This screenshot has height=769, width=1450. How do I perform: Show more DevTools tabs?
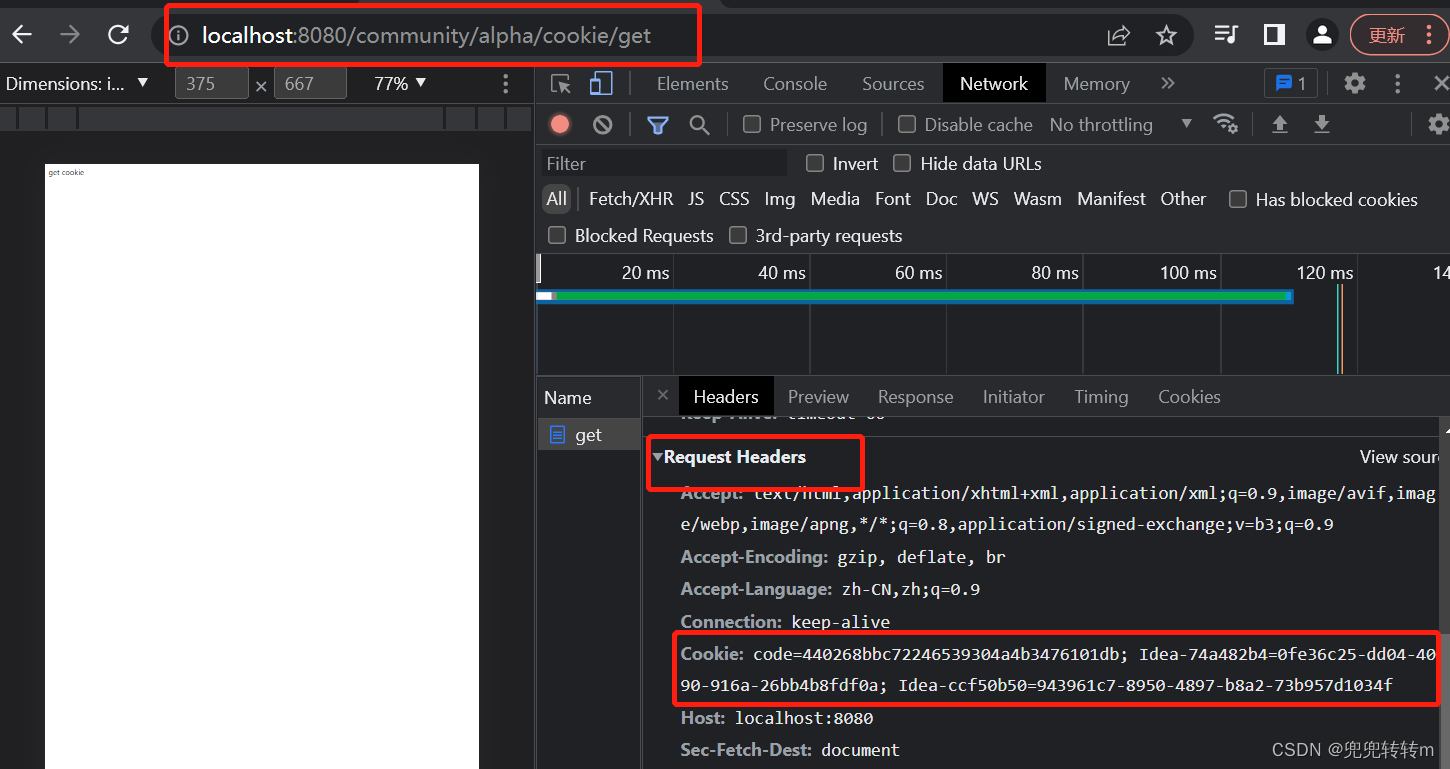tap(1168, 84)
